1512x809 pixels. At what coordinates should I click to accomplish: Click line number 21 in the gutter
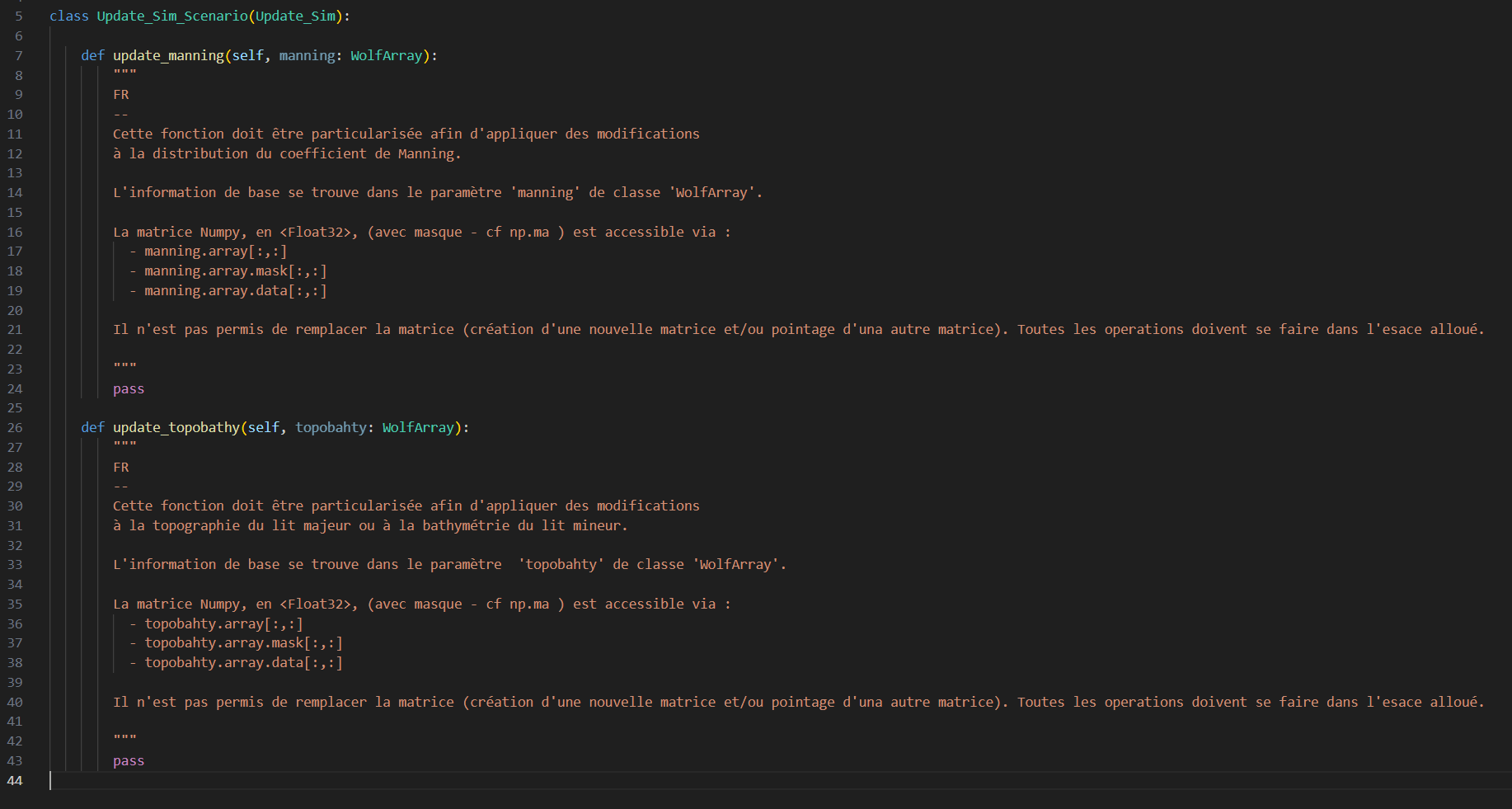coord(15,330)
